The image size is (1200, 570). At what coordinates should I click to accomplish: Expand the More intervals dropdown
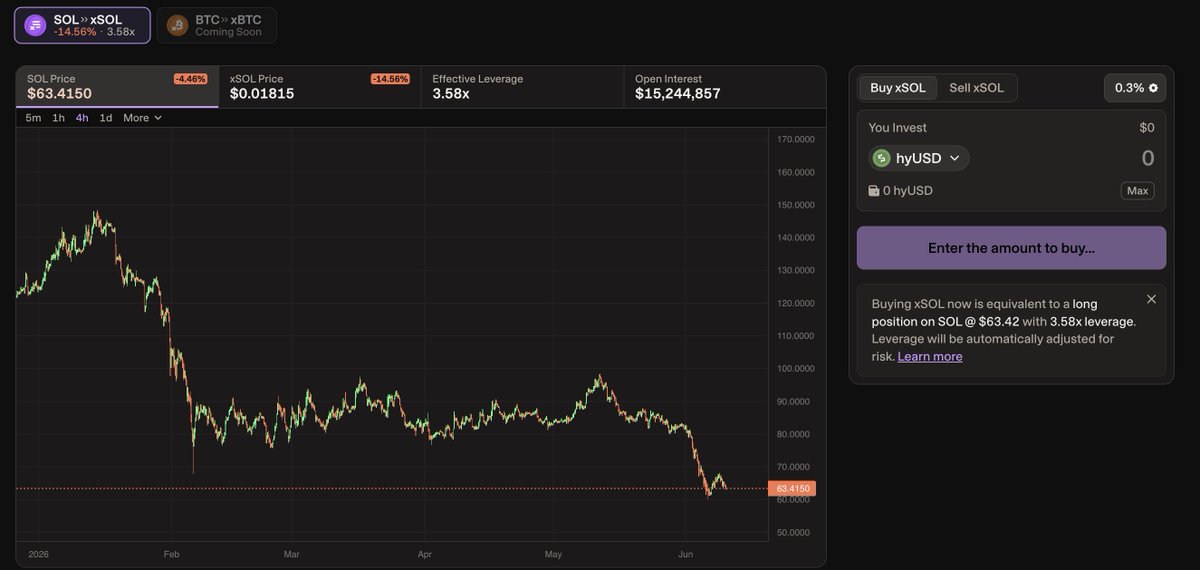pos(142,118)
